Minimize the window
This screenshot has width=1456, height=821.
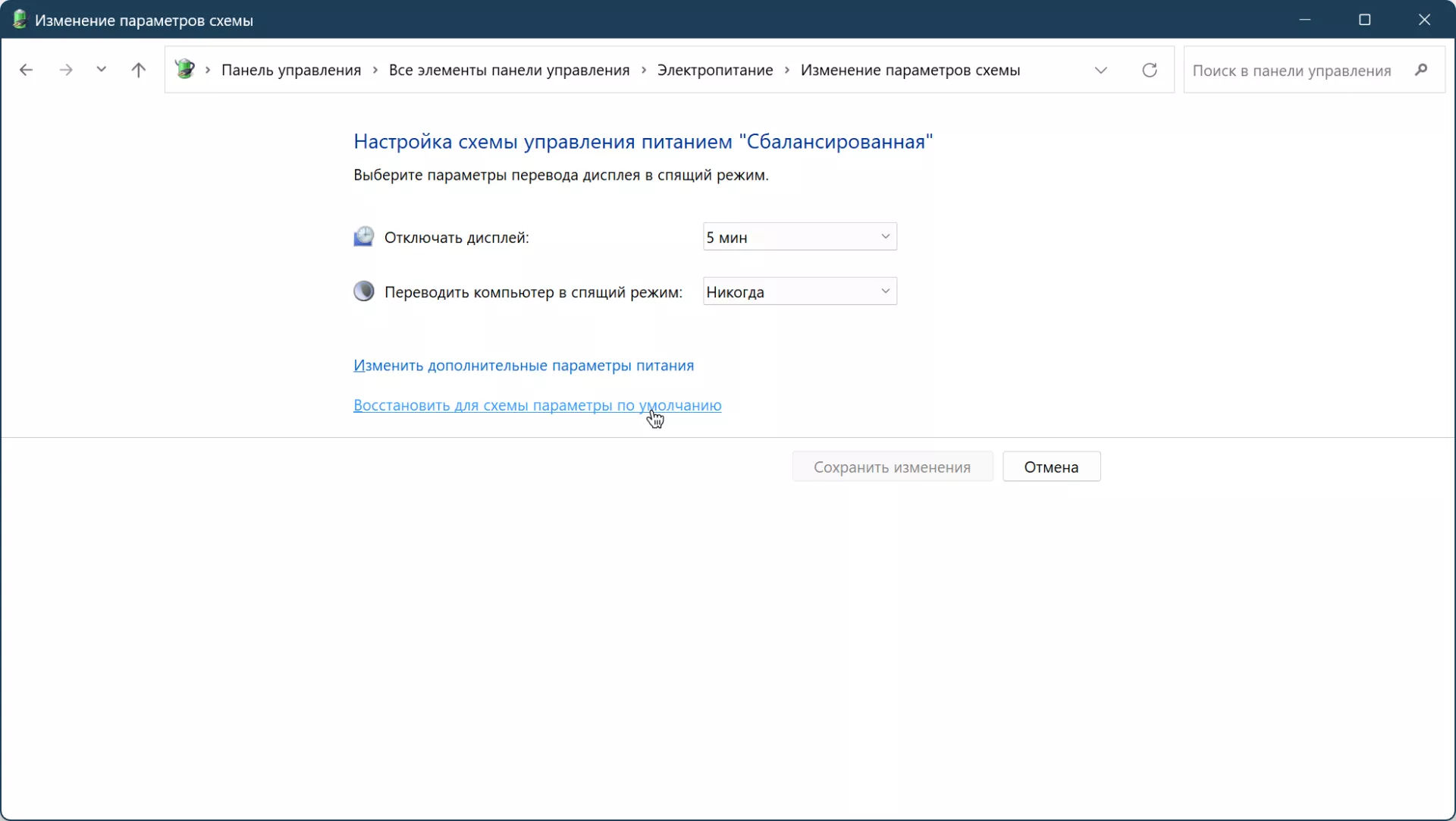point(1304,20)
